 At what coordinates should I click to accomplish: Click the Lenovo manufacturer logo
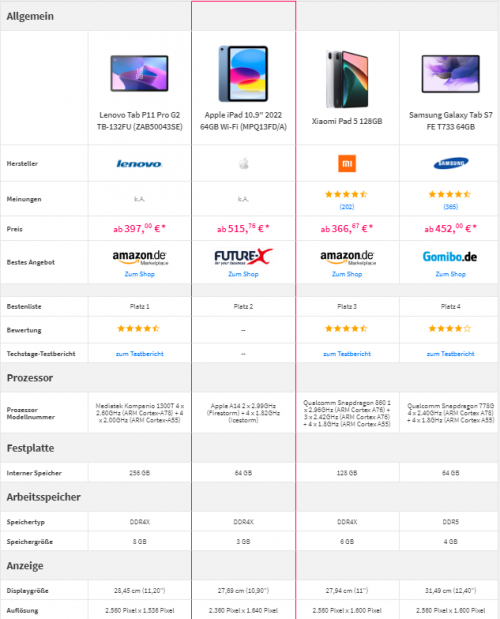(139, 163)
